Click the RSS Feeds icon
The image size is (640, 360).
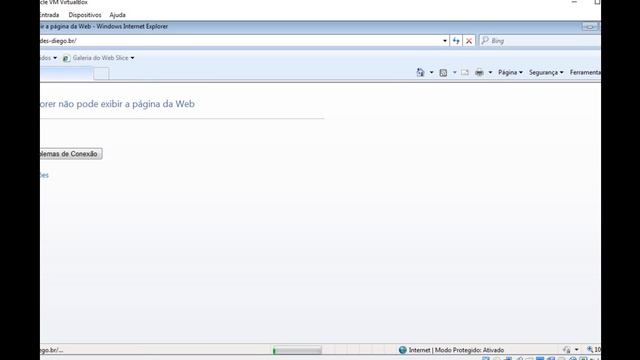point(443,73)
